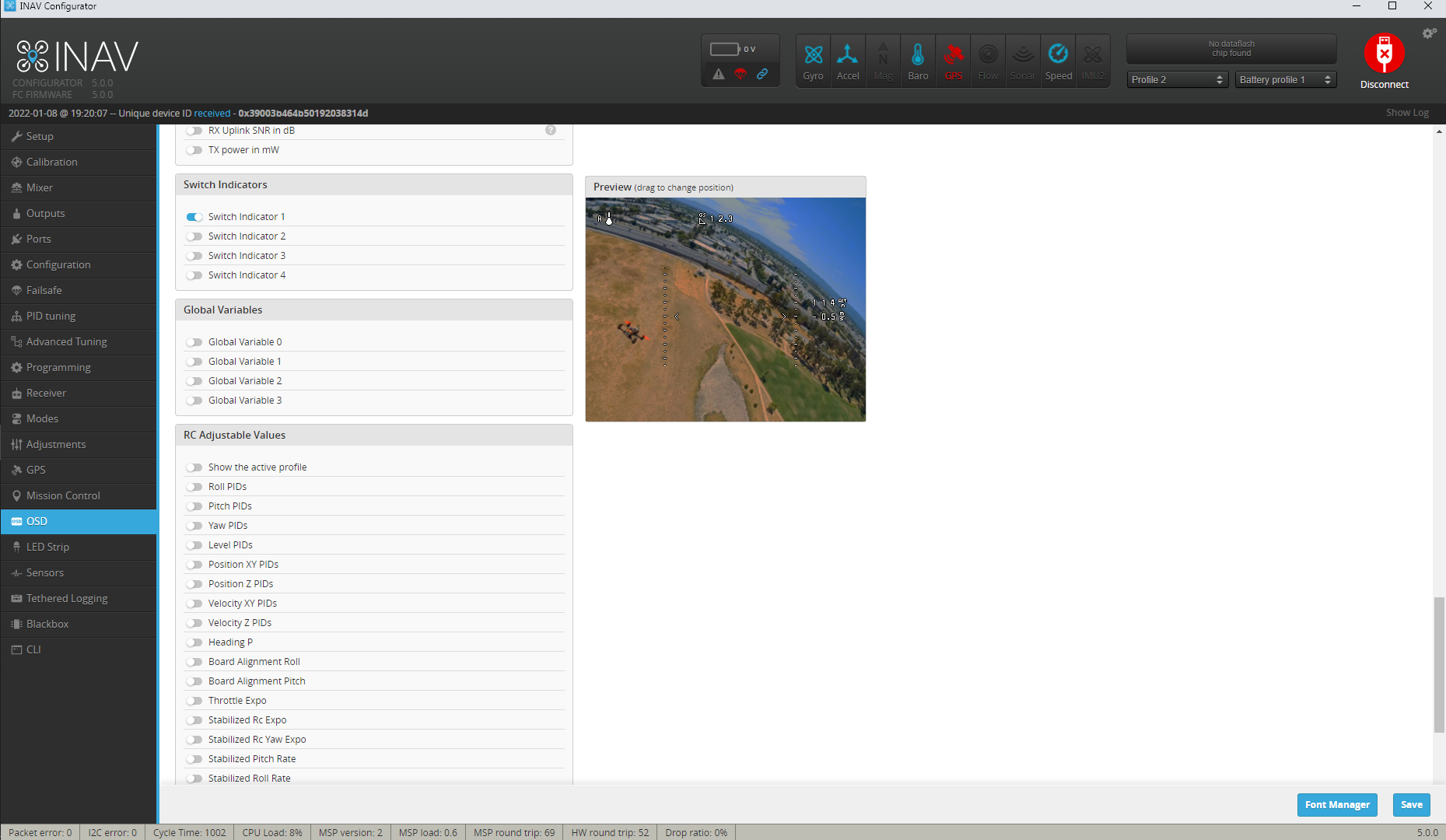Enable the Roll PIDs adjustable value
The width and height of the screenshot is (1446, 840).
(194, 486)
